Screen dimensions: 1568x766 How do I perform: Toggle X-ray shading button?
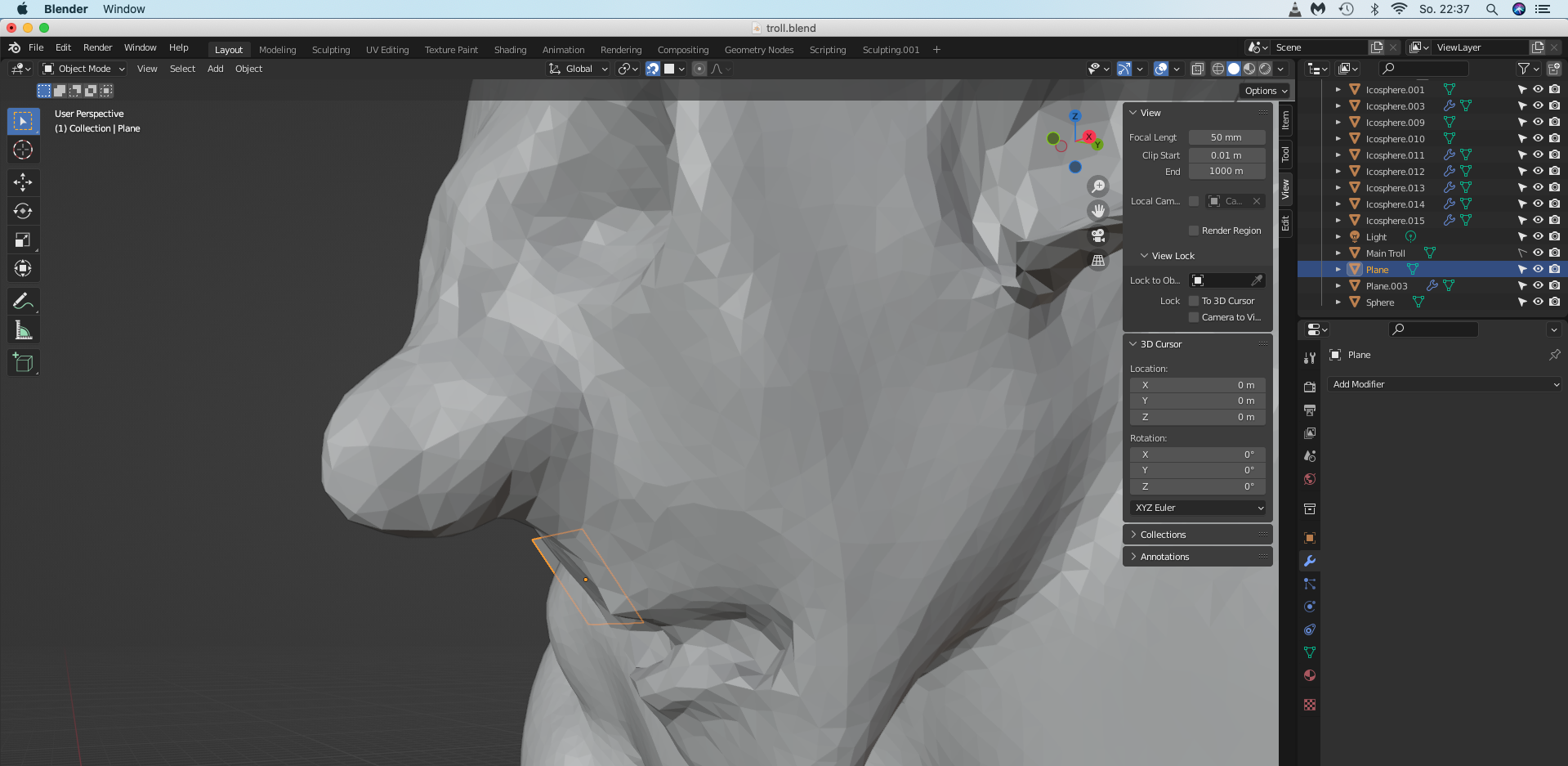tap(1197, 69)
